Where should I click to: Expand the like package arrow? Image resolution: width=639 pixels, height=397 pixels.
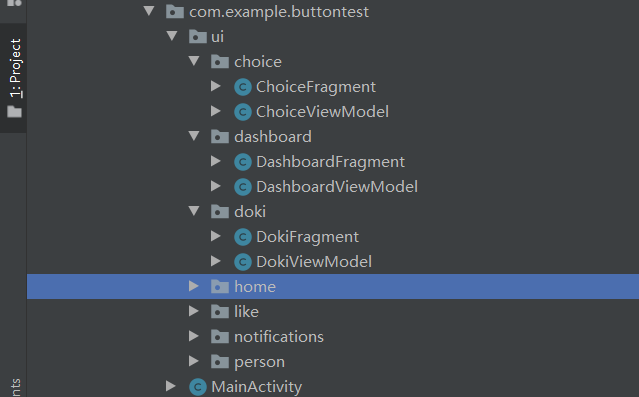(194, 311)
